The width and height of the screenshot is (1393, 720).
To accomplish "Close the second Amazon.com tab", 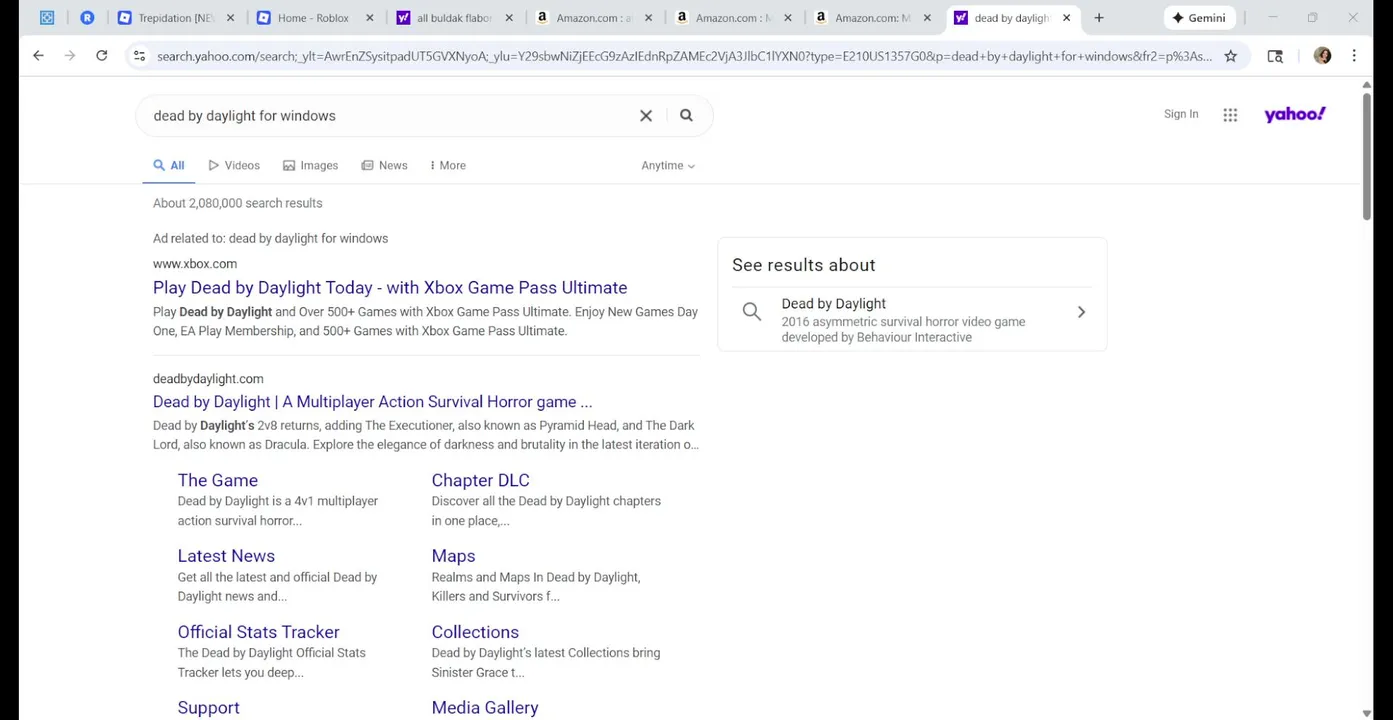I will click(788, 18).
